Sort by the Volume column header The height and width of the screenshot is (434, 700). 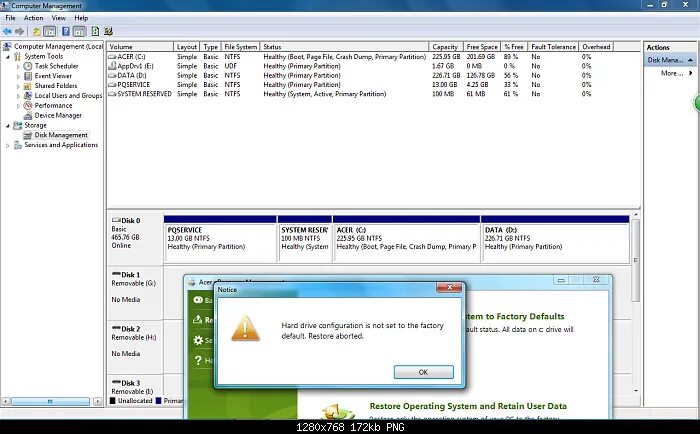[x=140, y=46]
